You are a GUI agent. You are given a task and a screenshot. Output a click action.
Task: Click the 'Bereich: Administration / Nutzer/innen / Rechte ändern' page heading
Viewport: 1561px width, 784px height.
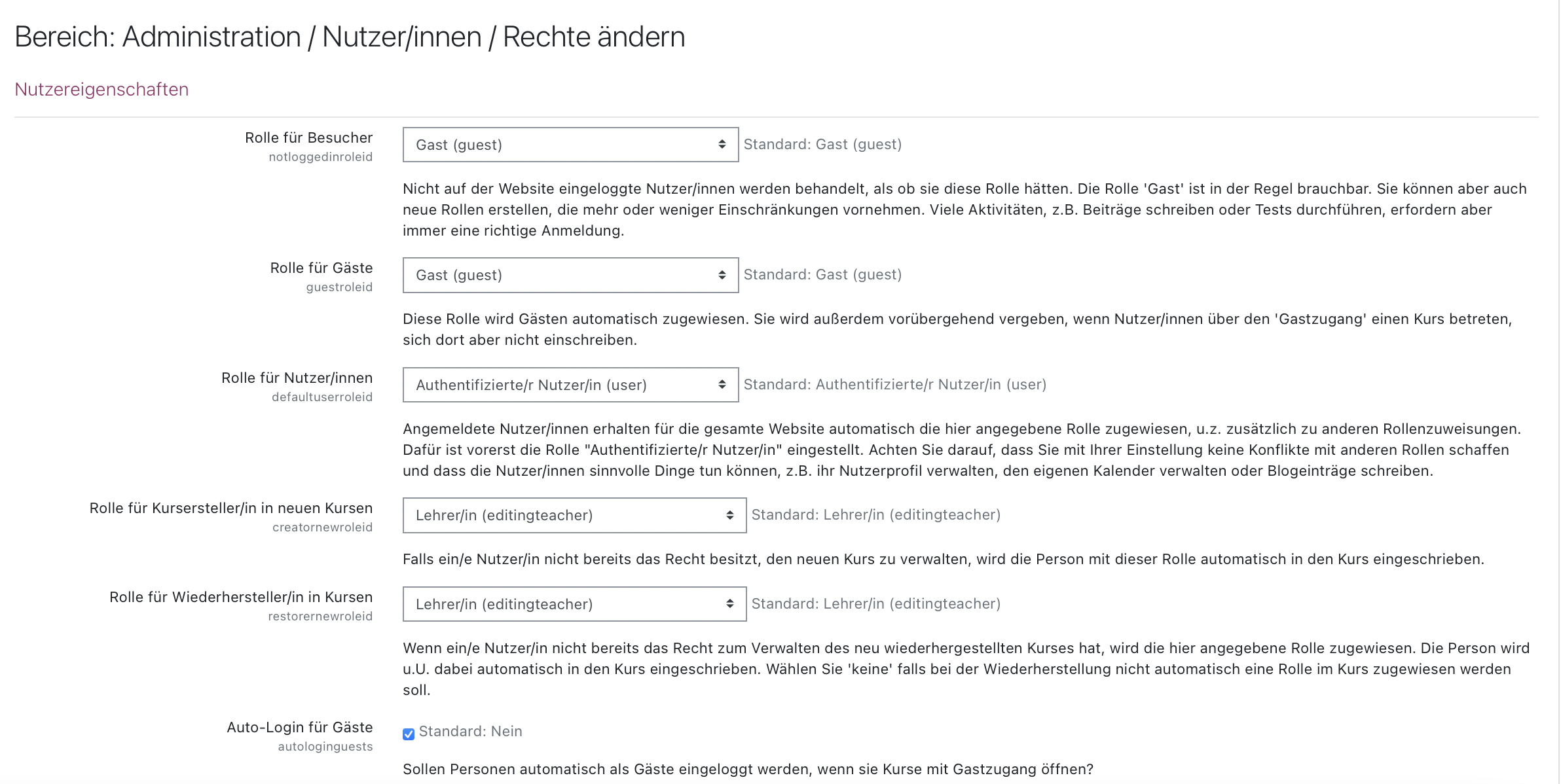(x=350, y=37)
